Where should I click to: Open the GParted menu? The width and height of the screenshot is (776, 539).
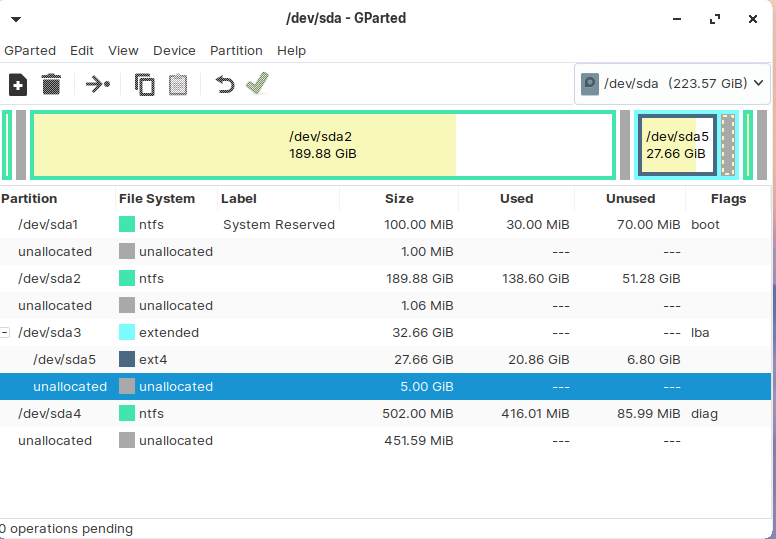(x=30, y=50)
